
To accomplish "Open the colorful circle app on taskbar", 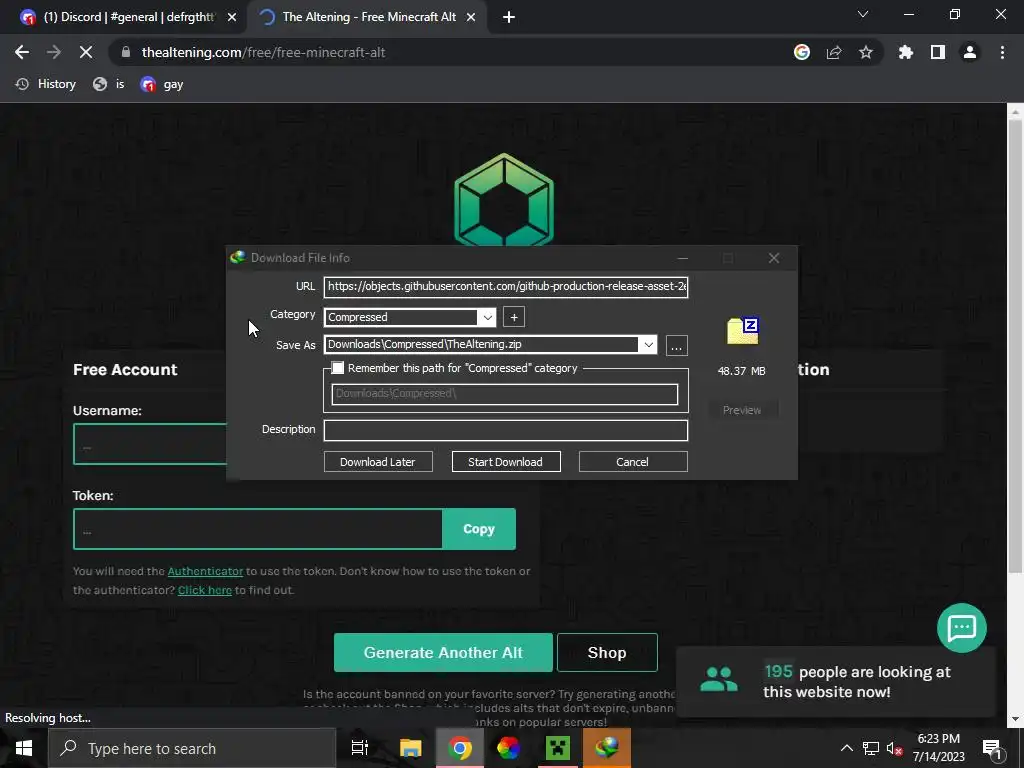I will tap(508, 748).
